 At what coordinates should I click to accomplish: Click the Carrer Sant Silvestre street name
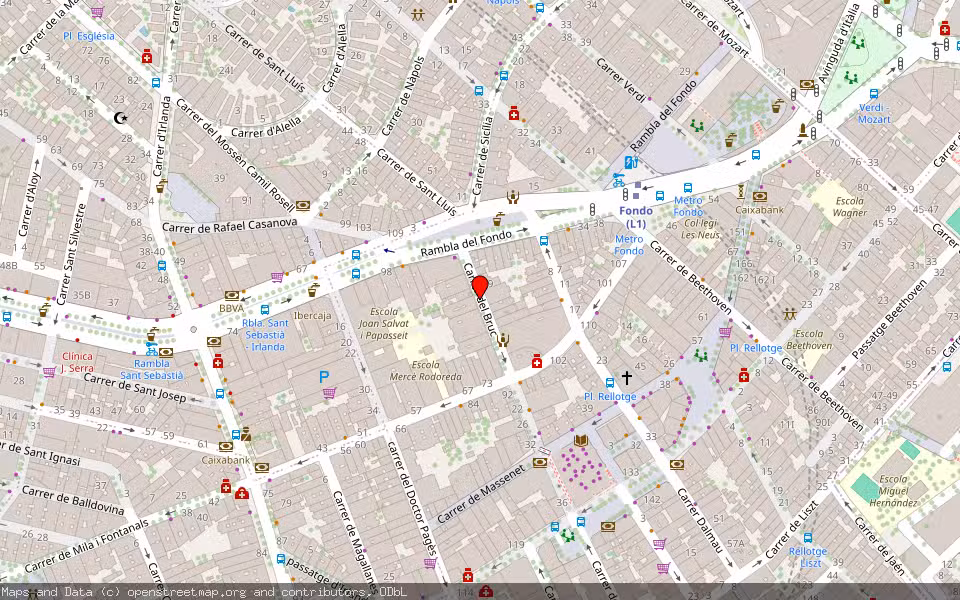tap(72, 253)
